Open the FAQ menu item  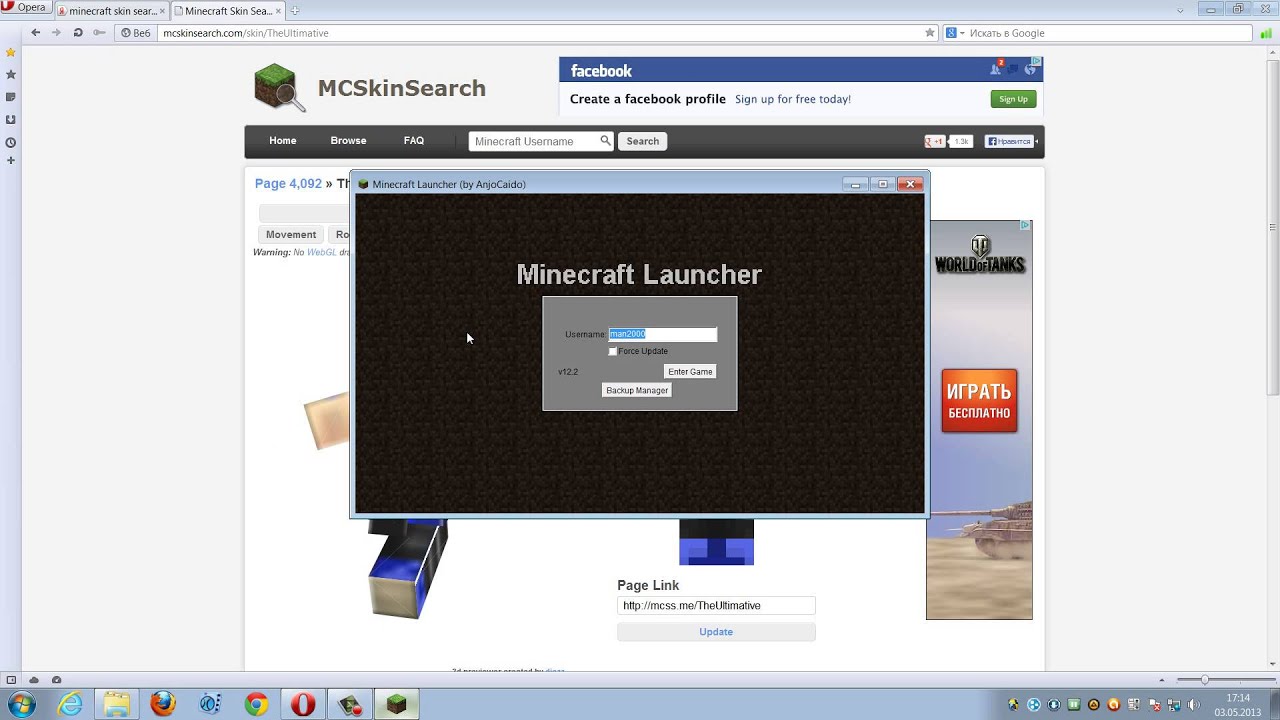tap(414, 141)
